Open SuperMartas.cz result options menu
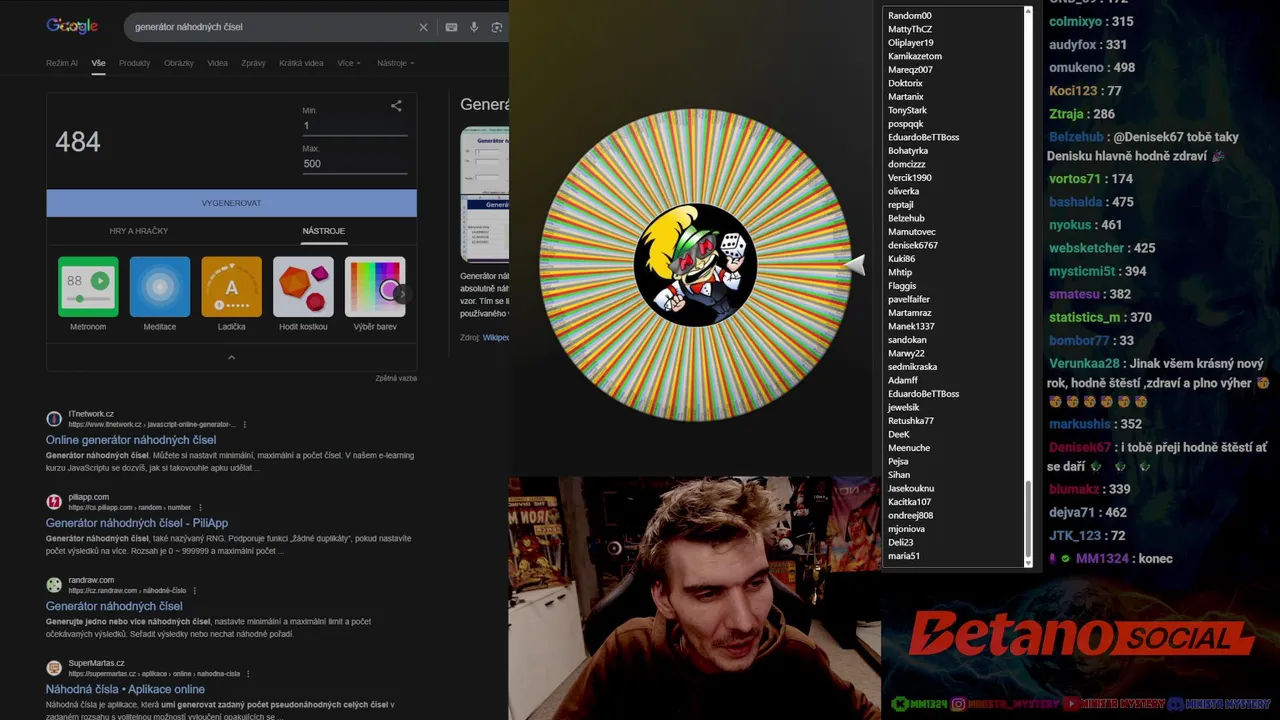 pos(249,673)
